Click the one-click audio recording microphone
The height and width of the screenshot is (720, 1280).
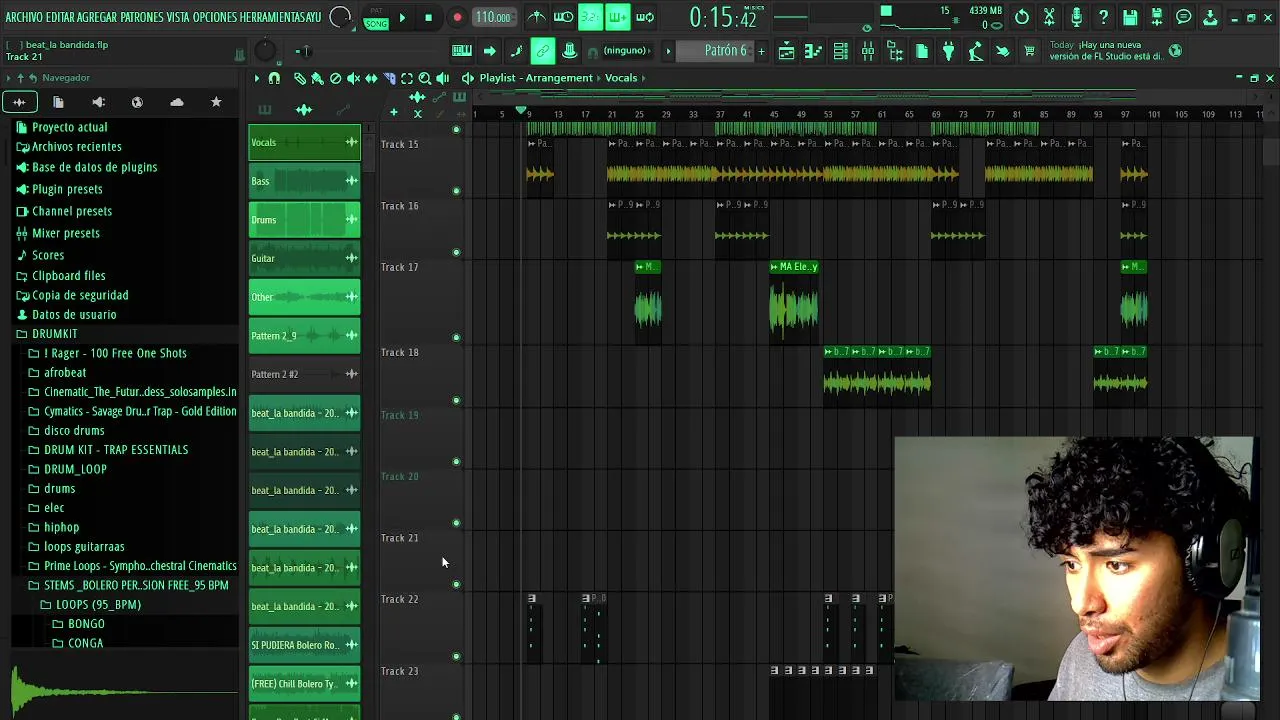coord(1076,17)
